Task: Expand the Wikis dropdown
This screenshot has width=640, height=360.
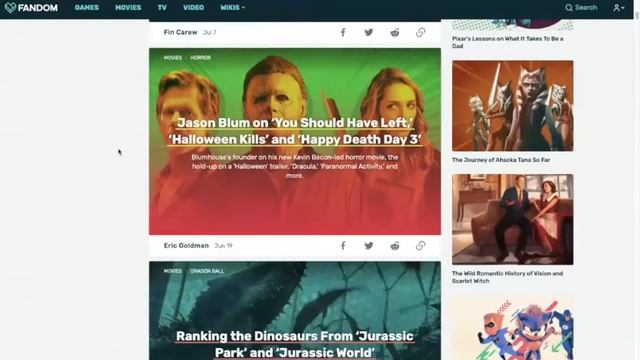Action: pos(232,7)
